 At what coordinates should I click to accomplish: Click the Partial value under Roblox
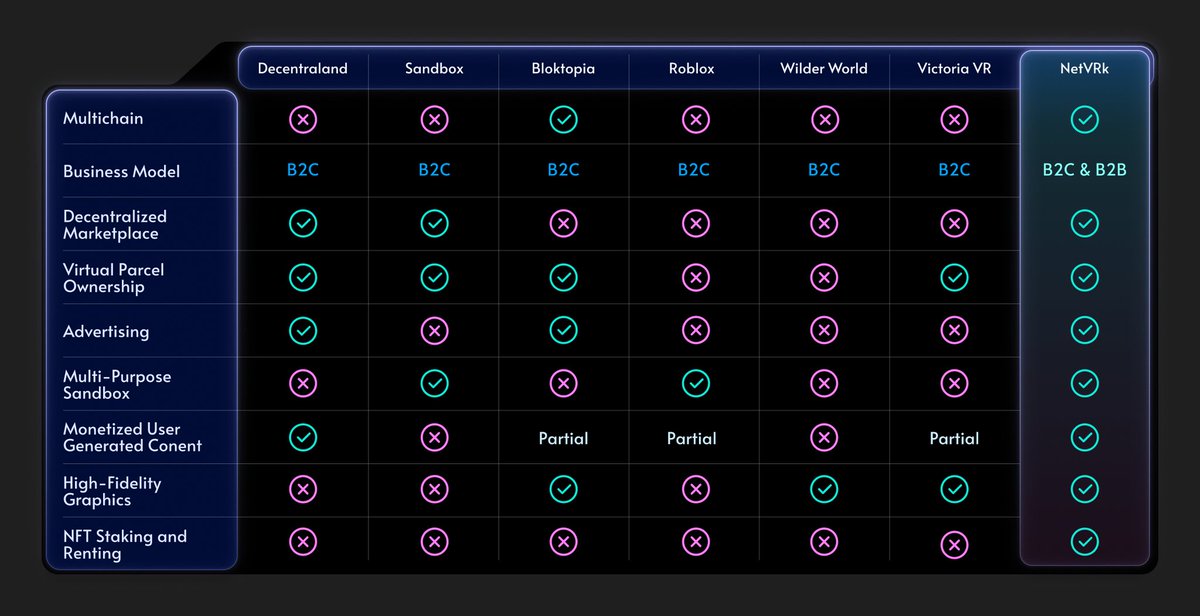tap(692, 438)
